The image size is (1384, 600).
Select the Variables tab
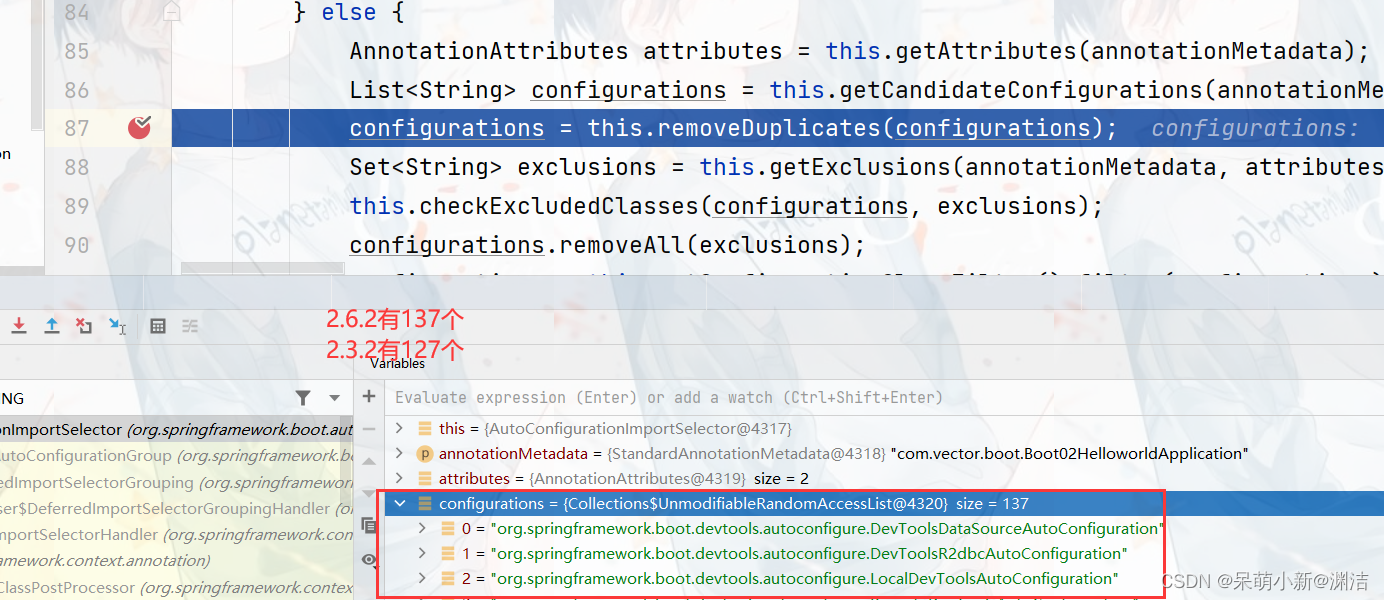[397, 364]
